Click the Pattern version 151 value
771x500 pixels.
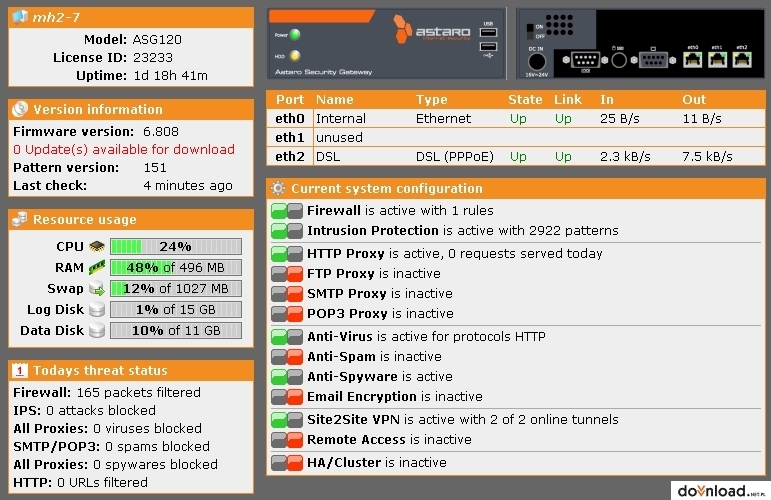pyautogui.click(x=155, y=168)
